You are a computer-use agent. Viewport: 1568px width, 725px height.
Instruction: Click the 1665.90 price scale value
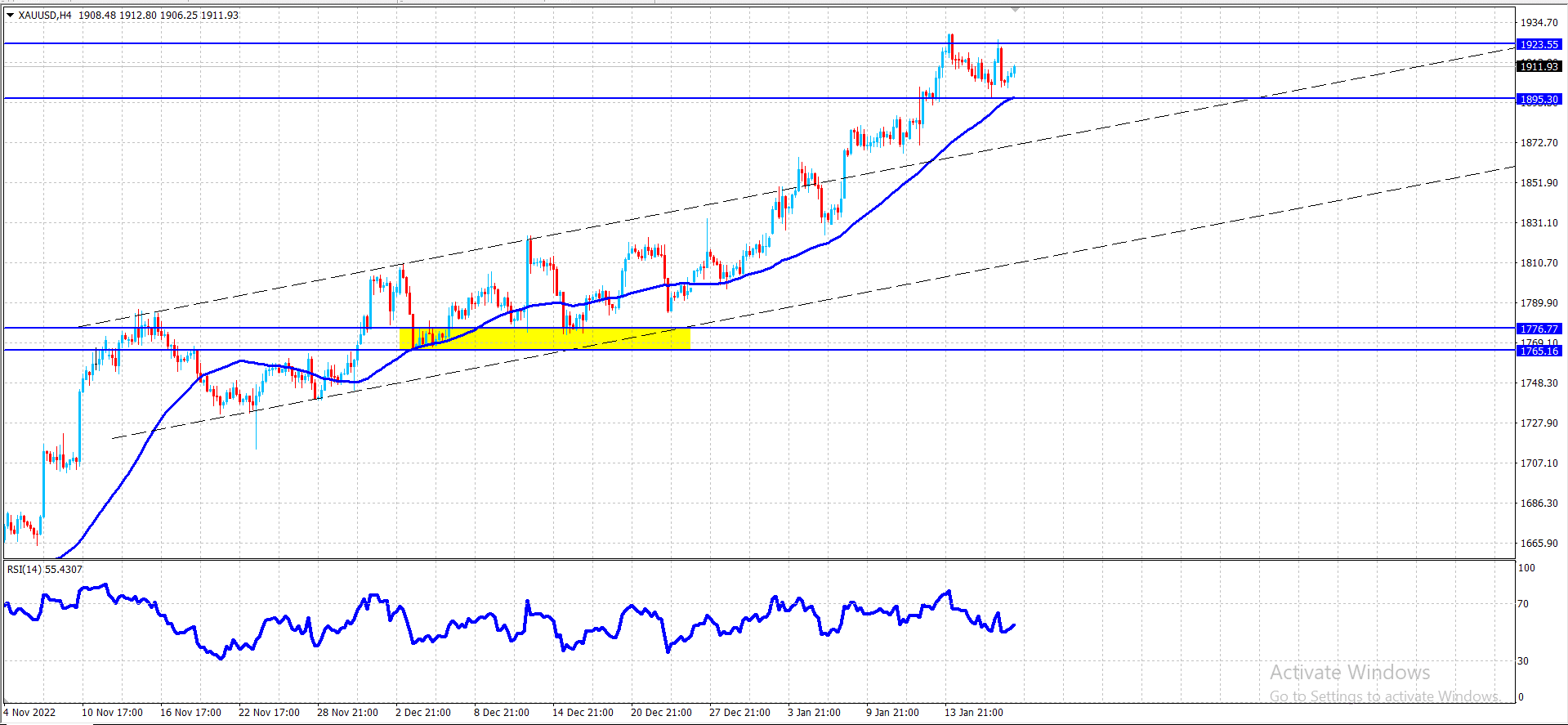[x=1539, y=543]
